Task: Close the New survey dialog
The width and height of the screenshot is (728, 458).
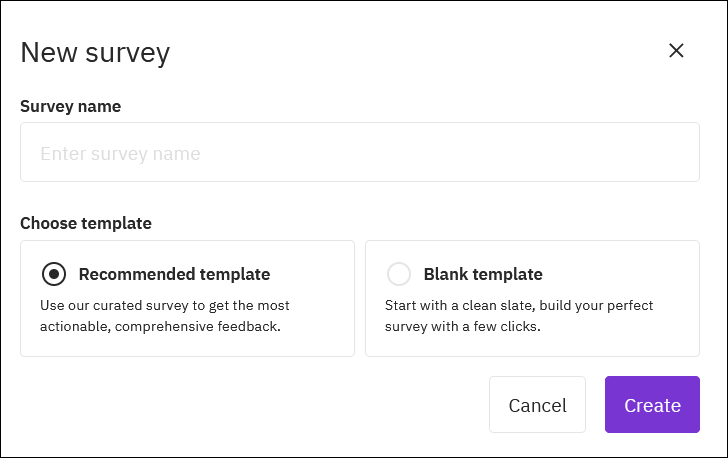Action: 676,51
